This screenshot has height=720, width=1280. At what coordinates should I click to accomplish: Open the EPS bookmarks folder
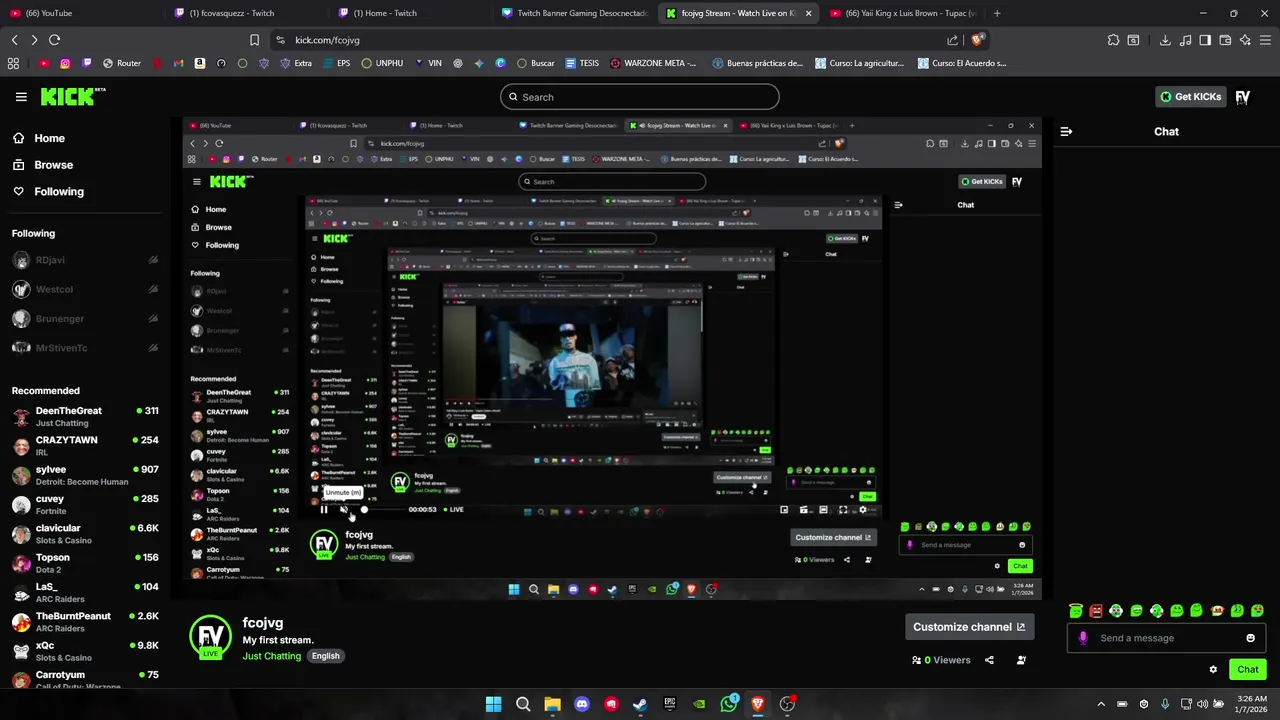[336, 63]
